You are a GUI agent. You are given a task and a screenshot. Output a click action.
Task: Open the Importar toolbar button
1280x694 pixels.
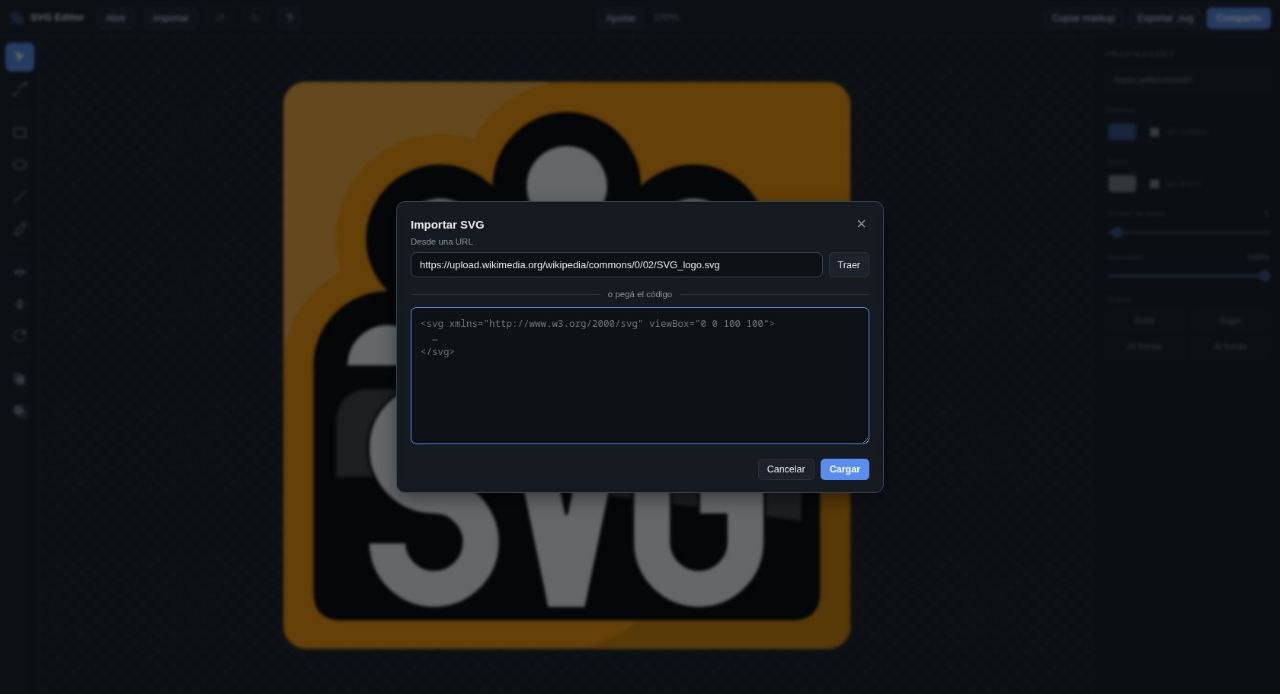point(171,18)
